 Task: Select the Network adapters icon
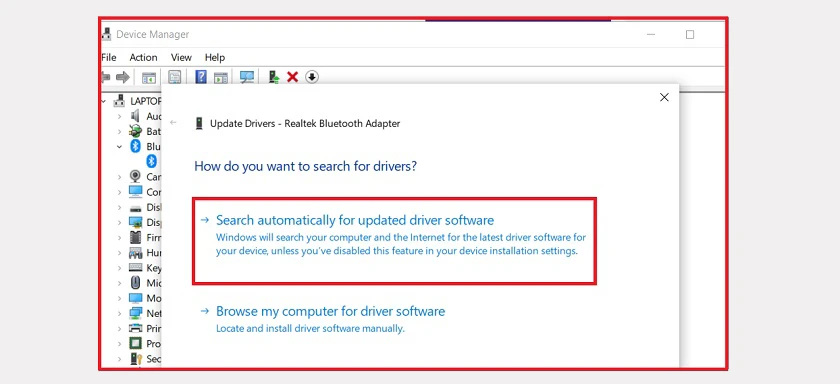(x=136, y=313)
